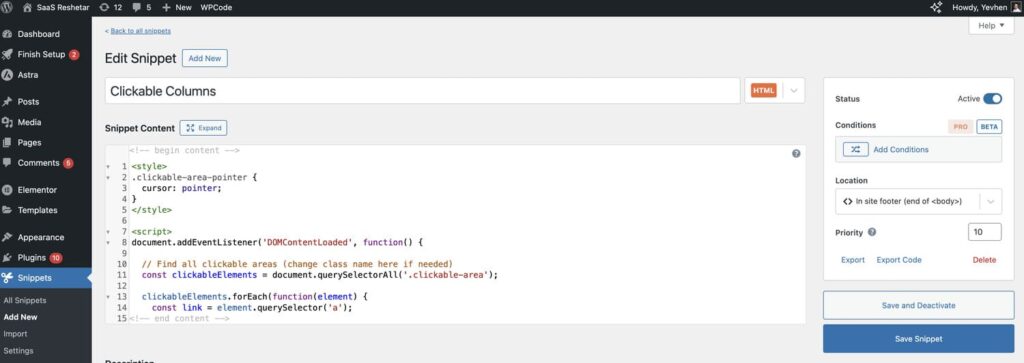Viewport: 1024px width, 363px height.
Task: Open the comments bubble icon showing 5
Action: click(136, 8)
